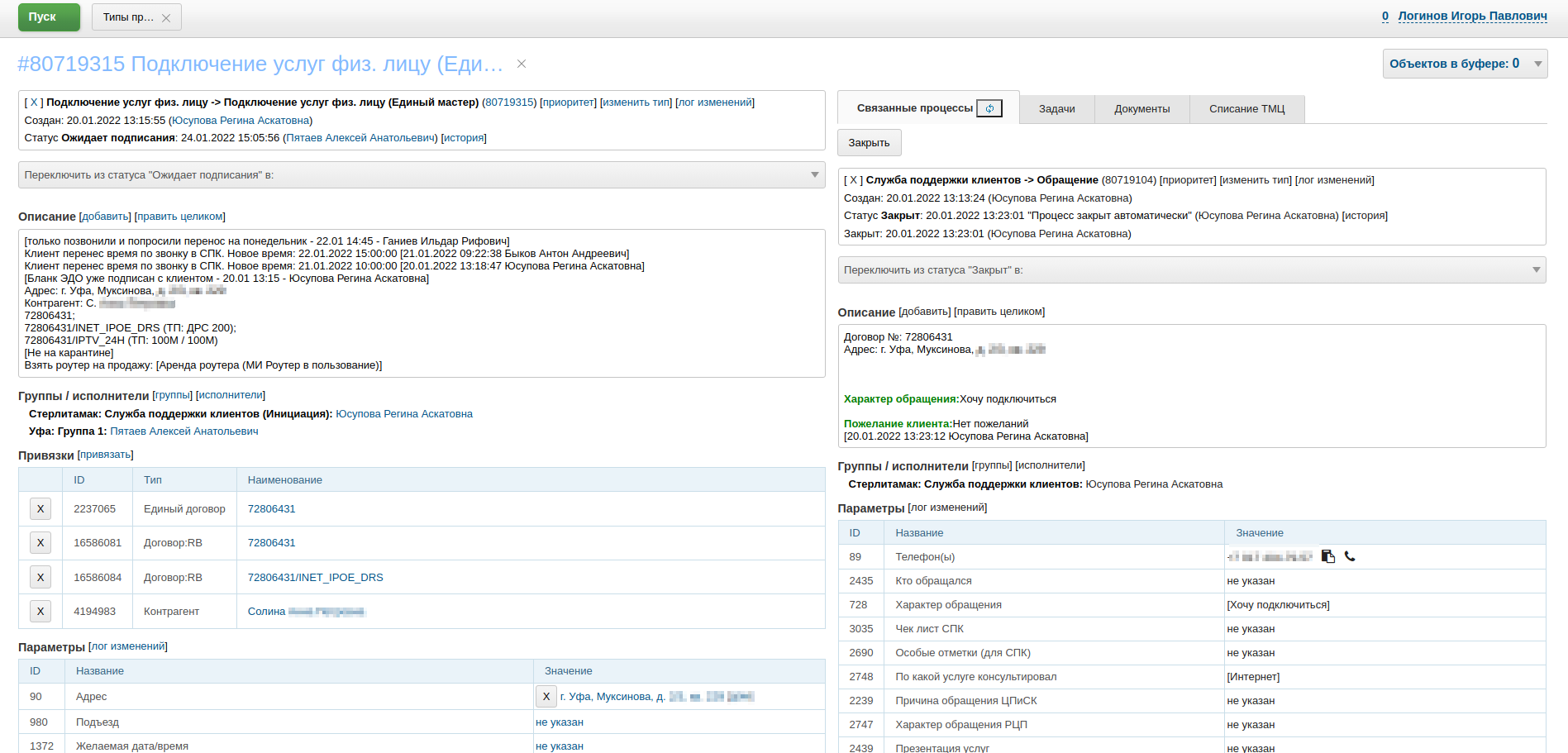Viewport: 1568px width, 753px height.
Task: Click the notifications counter 0 link
Action: click(1385, 16)
